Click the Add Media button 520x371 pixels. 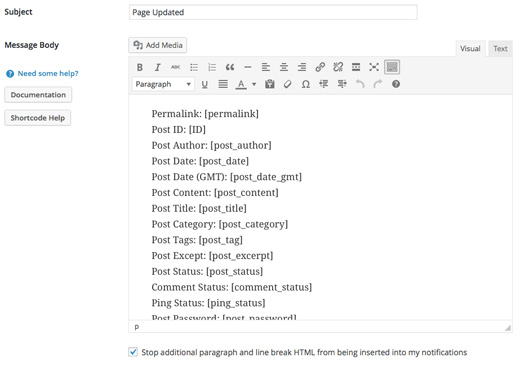point(158,45)
